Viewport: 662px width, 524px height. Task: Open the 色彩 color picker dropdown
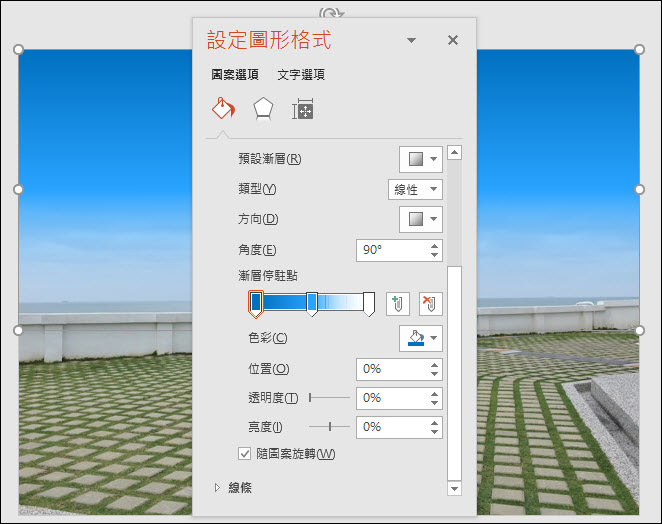click(x=421, y=338)
